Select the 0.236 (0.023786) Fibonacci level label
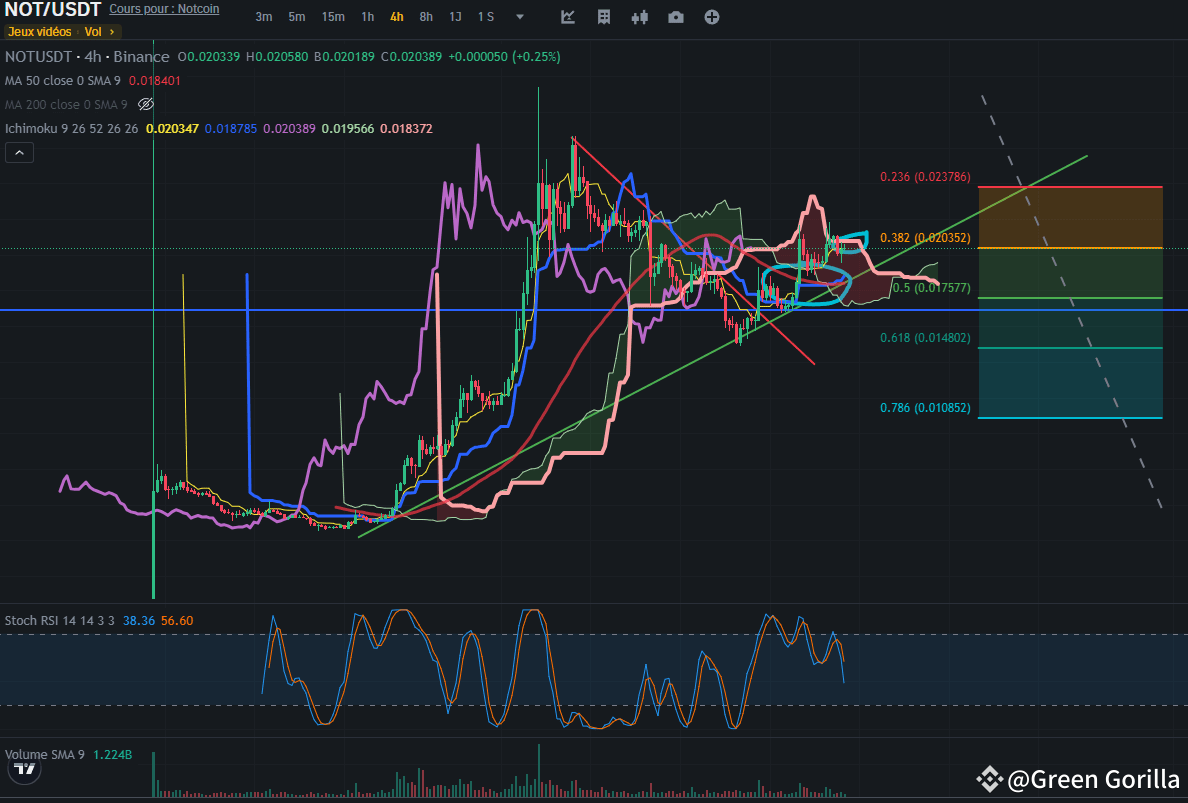 (x=925, y=177)
